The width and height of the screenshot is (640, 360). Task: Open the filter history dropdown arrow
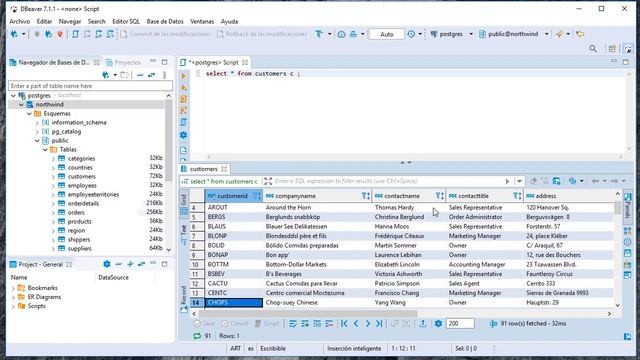tap(519, 182)
